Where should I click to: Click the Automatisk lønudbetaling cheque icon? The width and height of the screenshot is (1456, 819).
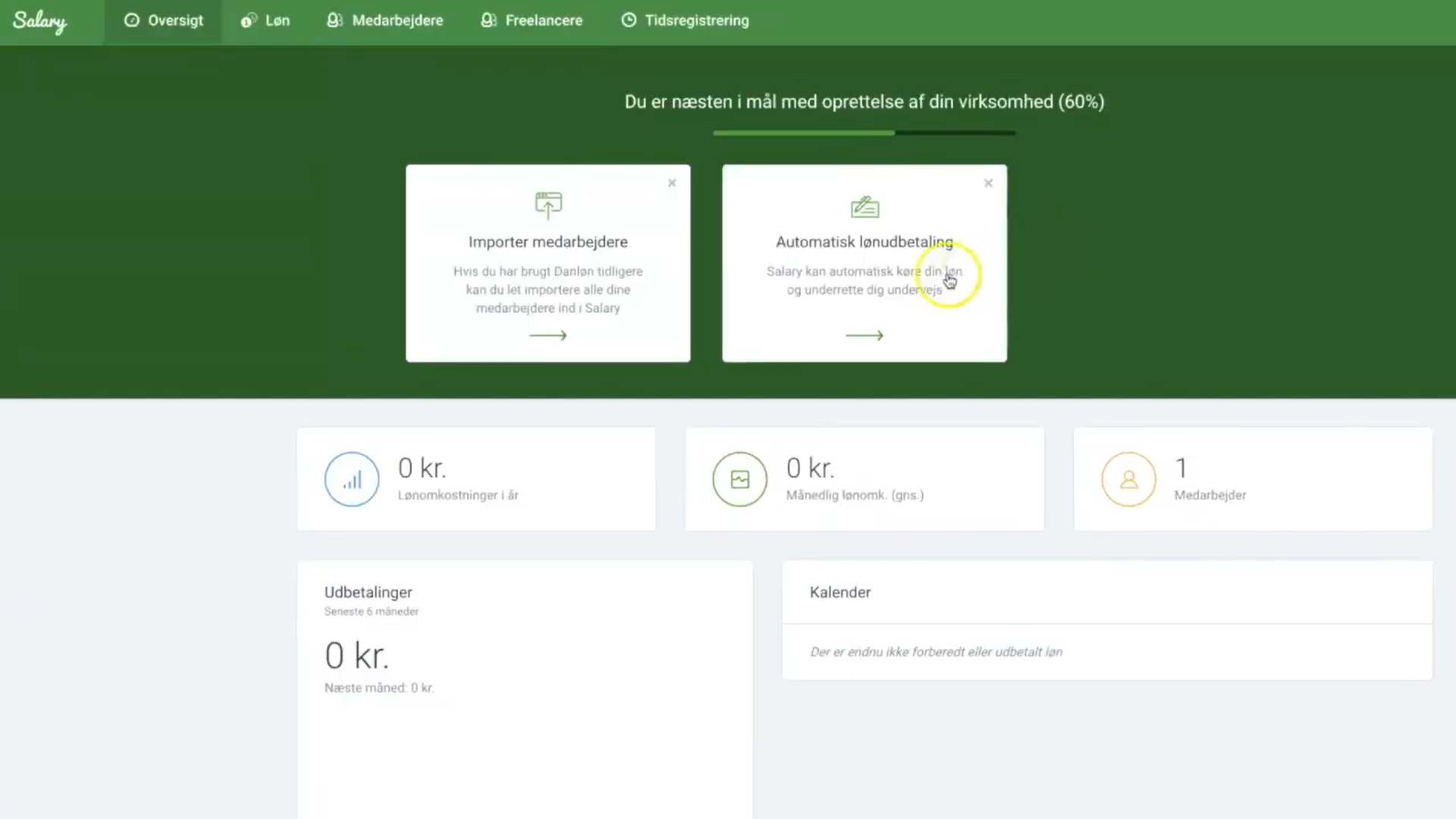coord(864,206)
